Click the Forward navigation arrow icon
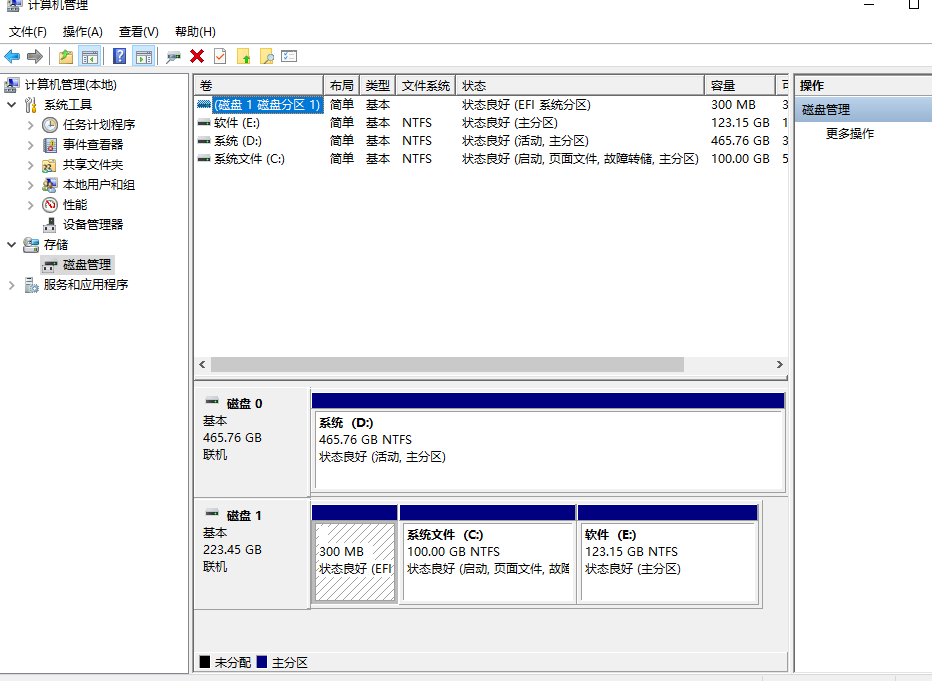The height and width of the screenshot is (681, 932). 35,56
